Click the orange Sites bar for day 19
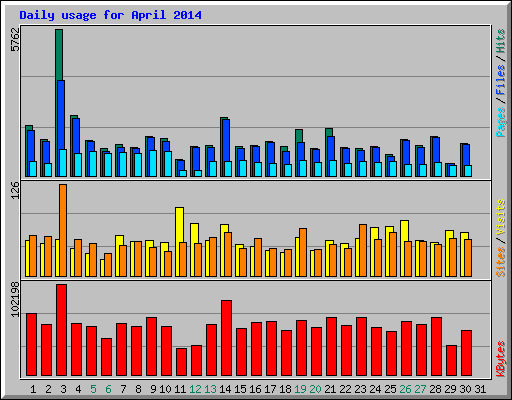The width and height of the screenshot is (512, 400). [x=303, y=252]
